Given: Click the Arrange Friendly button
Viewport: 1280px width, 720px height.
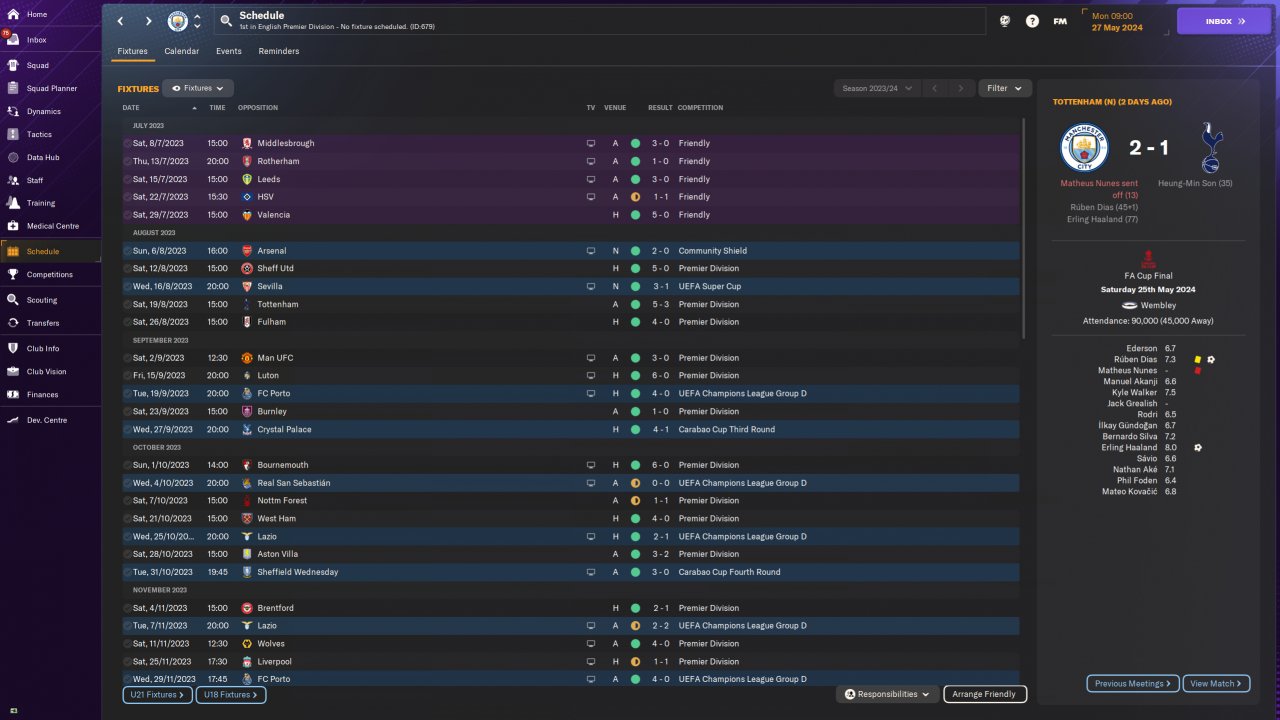Looking at the screenshot, I should point(985,694).
